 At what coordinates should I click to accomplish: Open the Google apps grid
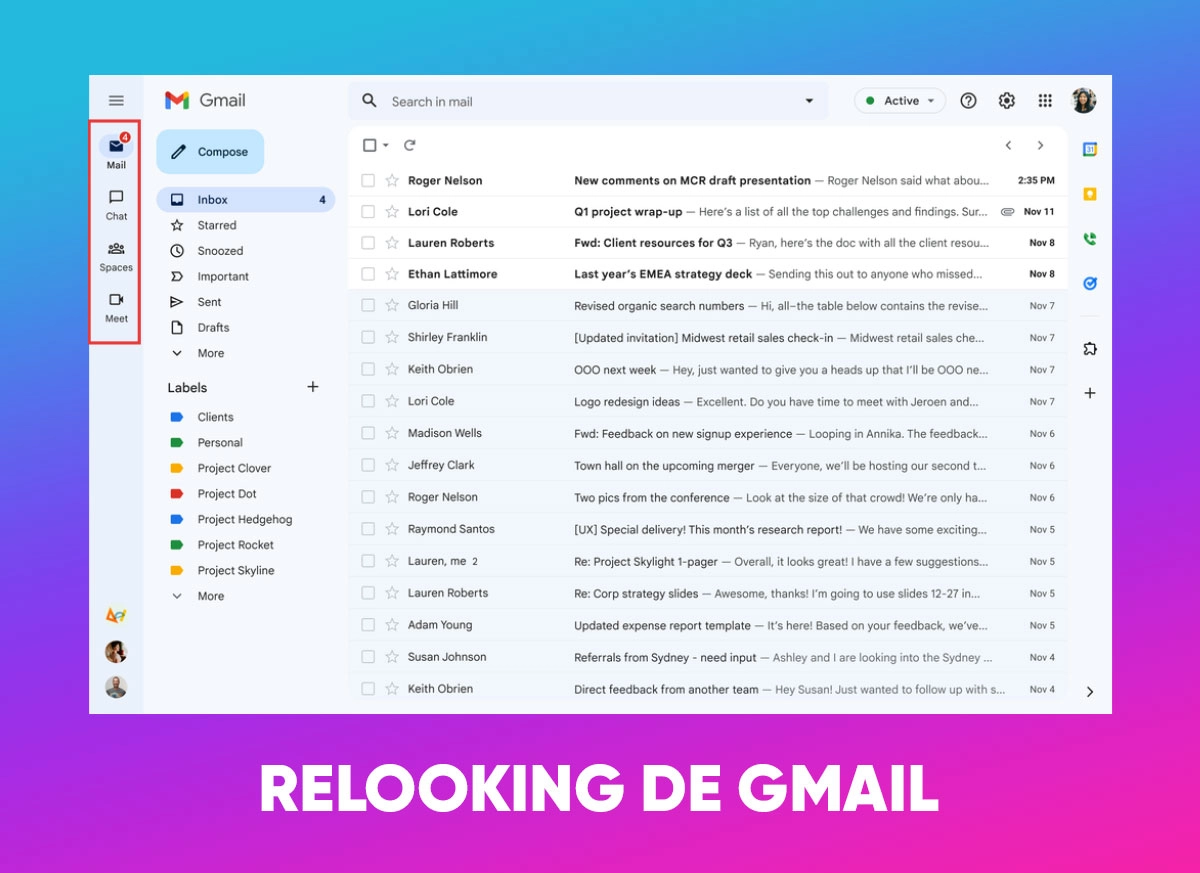1045,101
